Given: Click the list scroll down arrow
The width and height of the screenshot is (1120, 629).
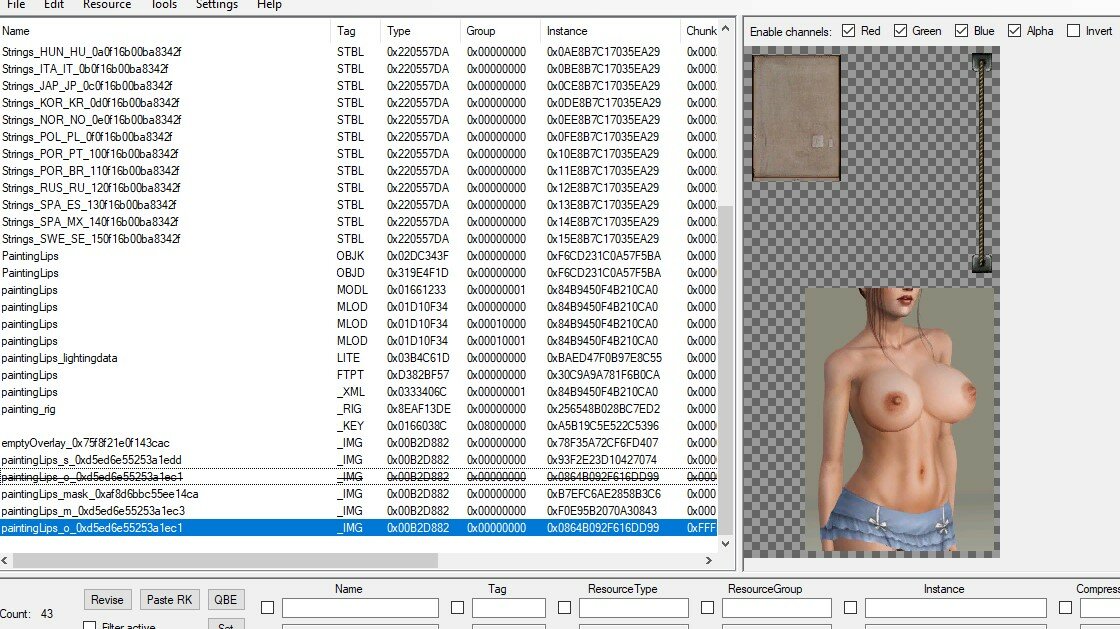Looking at the screenshot, I should [x=726, y=543].
